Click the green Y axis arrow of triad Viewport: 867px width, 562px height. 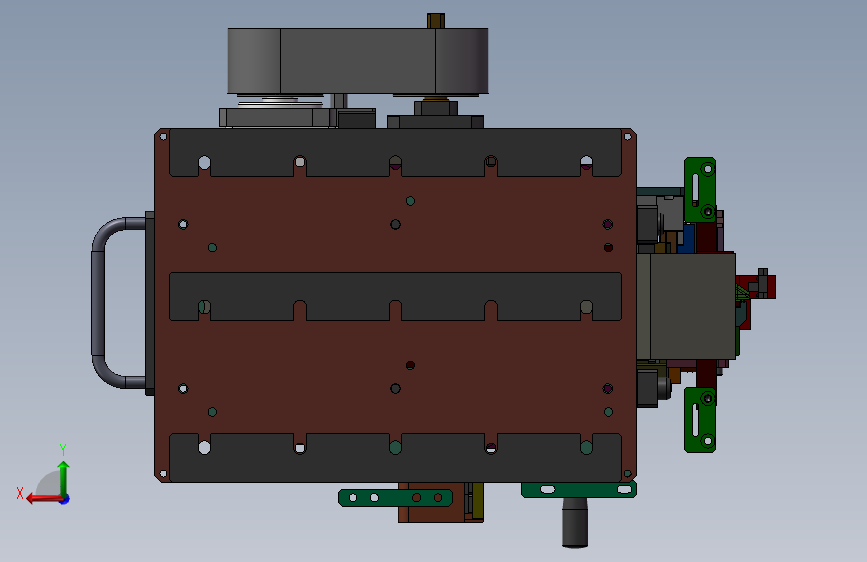click(64, 478)
